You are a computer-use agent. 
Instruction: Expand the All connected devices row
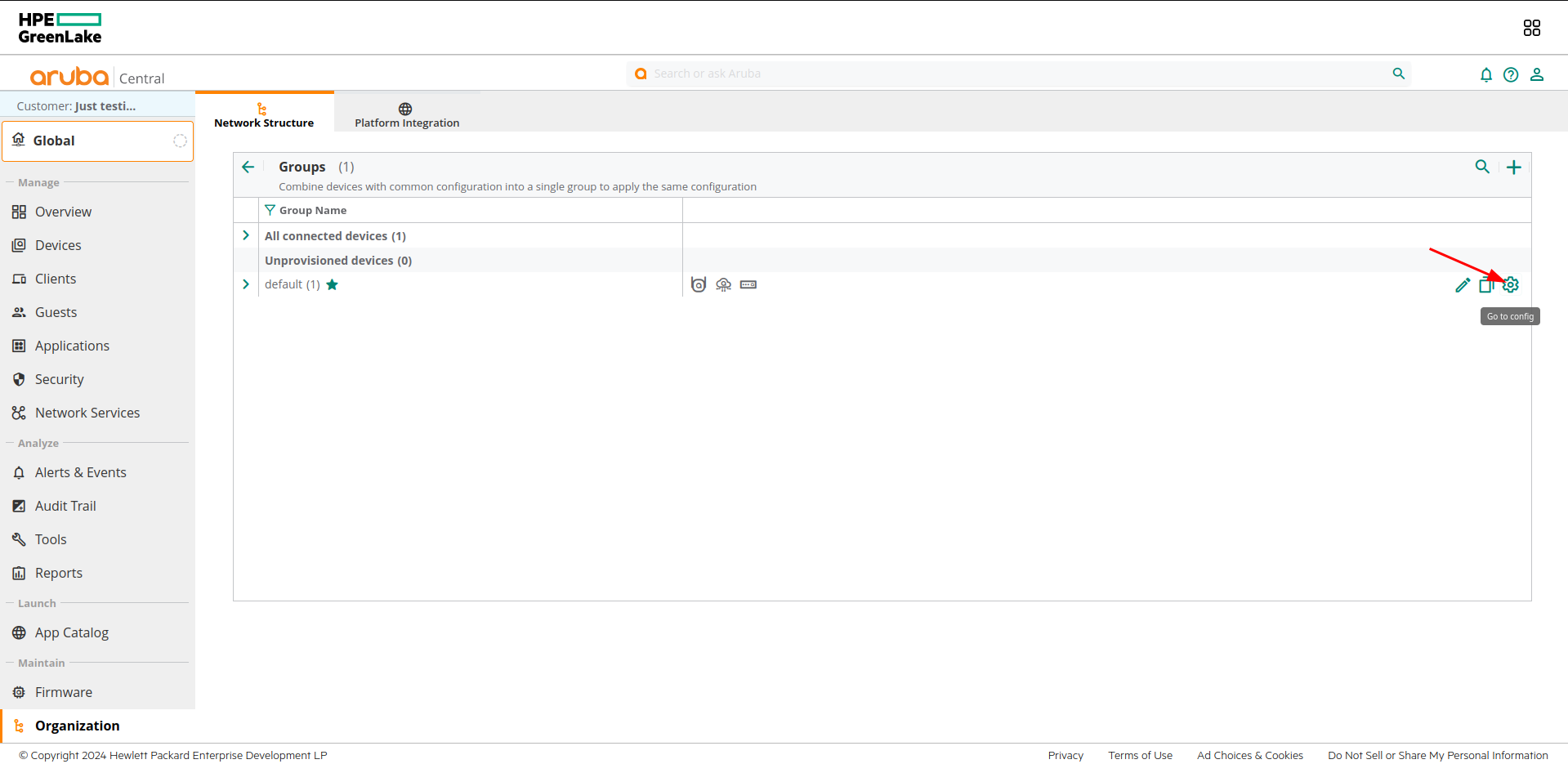pos(246,235)
